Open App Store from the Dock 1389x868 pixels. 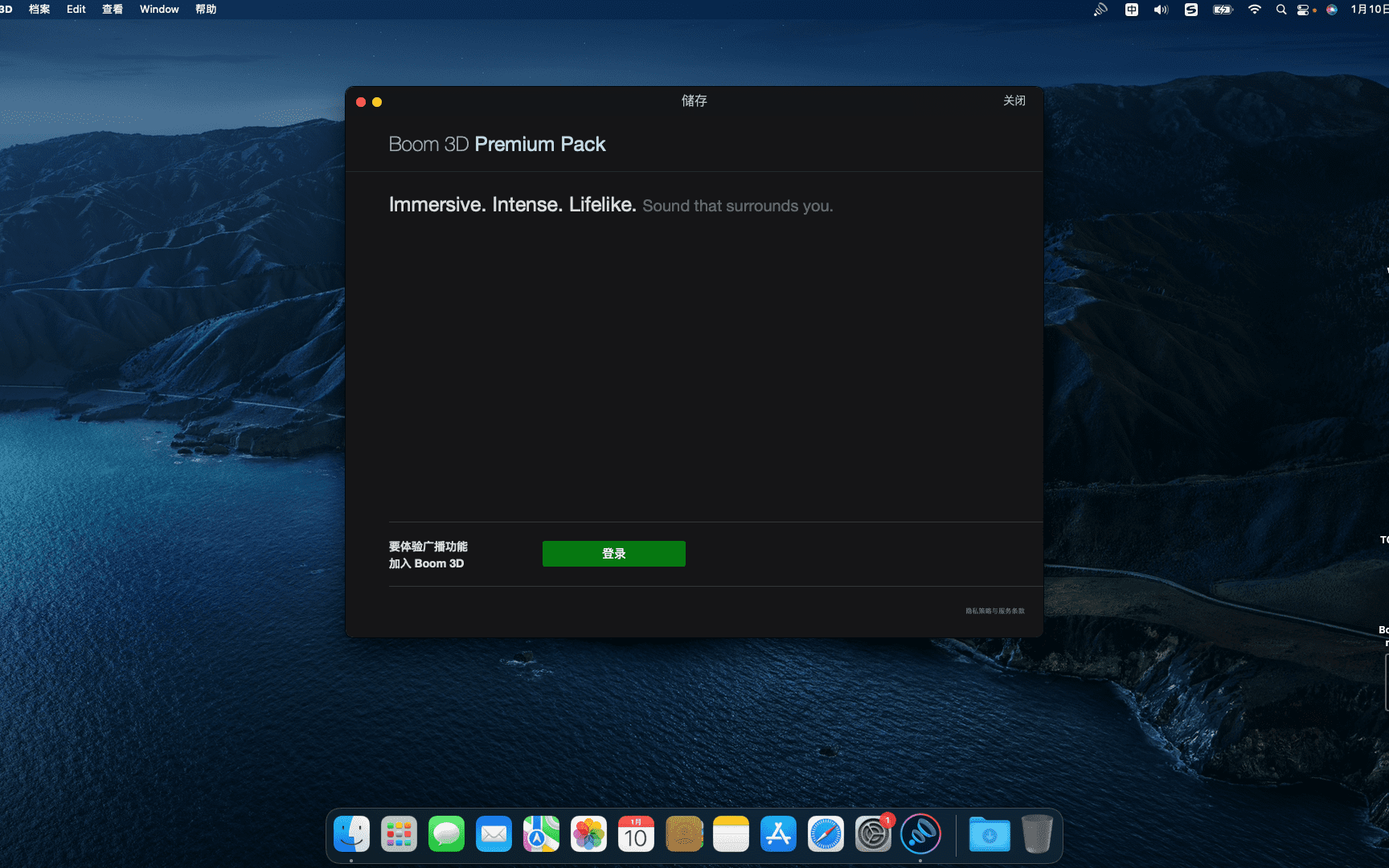pyautogui.click(x=778, y=834)
